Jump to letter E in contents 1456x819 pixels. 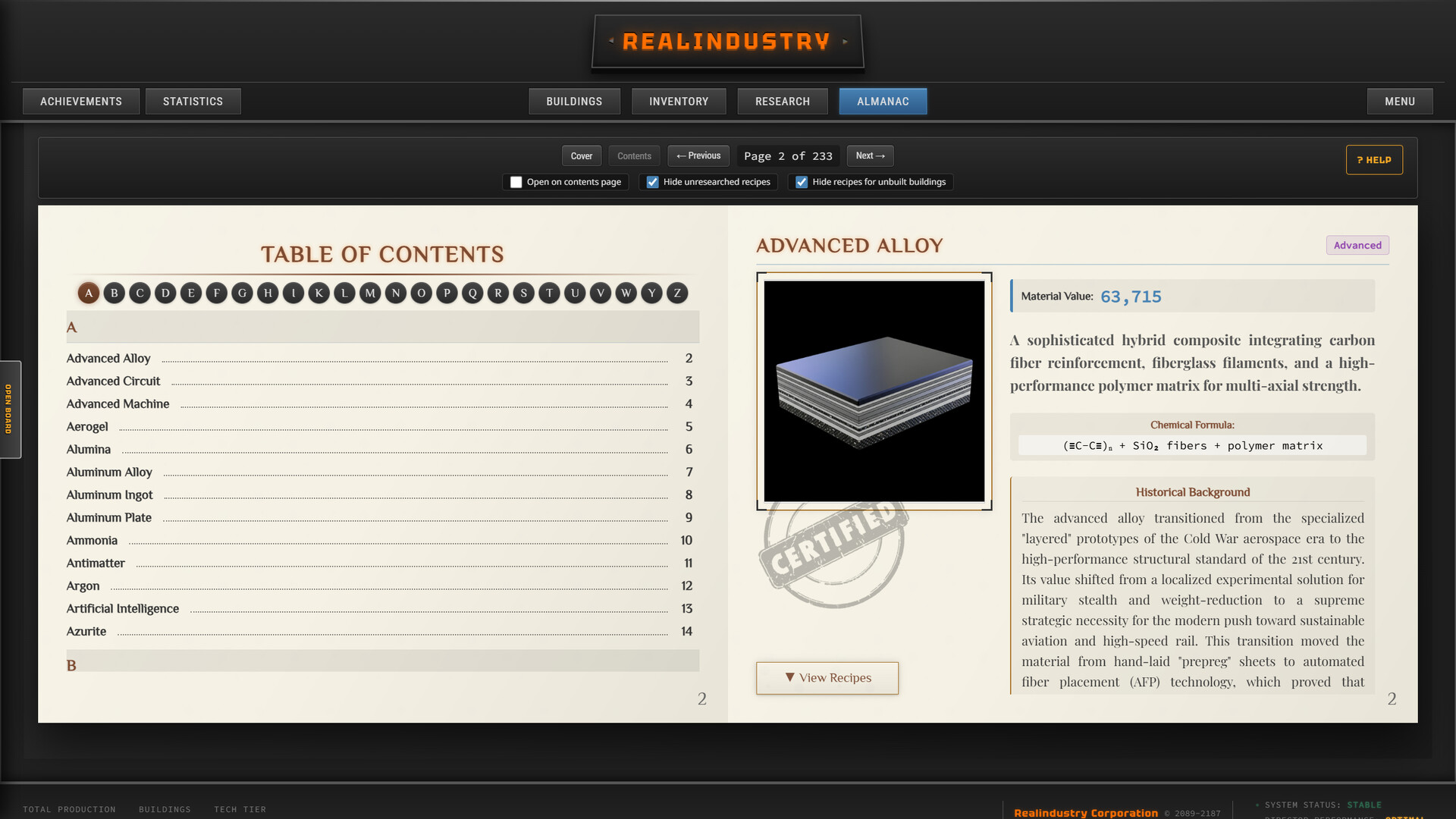pyautogui.click(x=191, y=293)
